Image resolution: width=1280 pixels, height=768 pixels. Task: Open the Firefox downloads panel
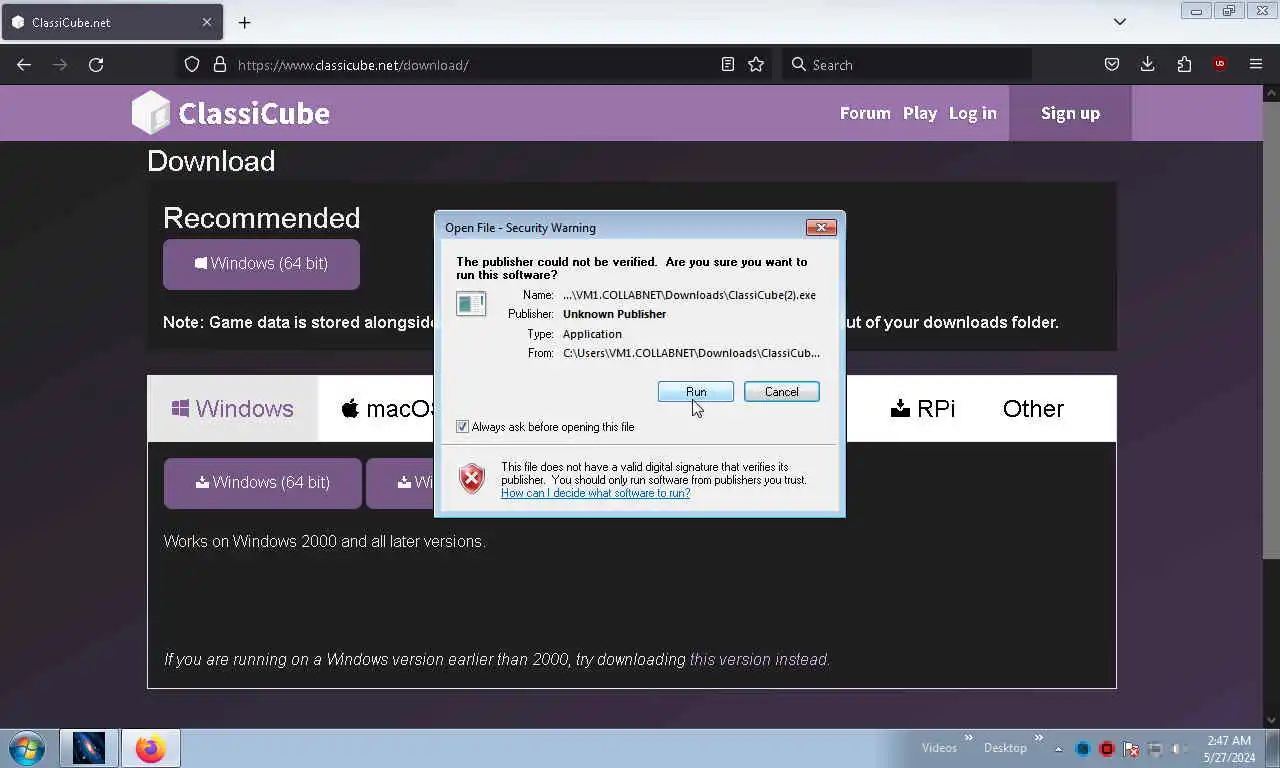1148,64
